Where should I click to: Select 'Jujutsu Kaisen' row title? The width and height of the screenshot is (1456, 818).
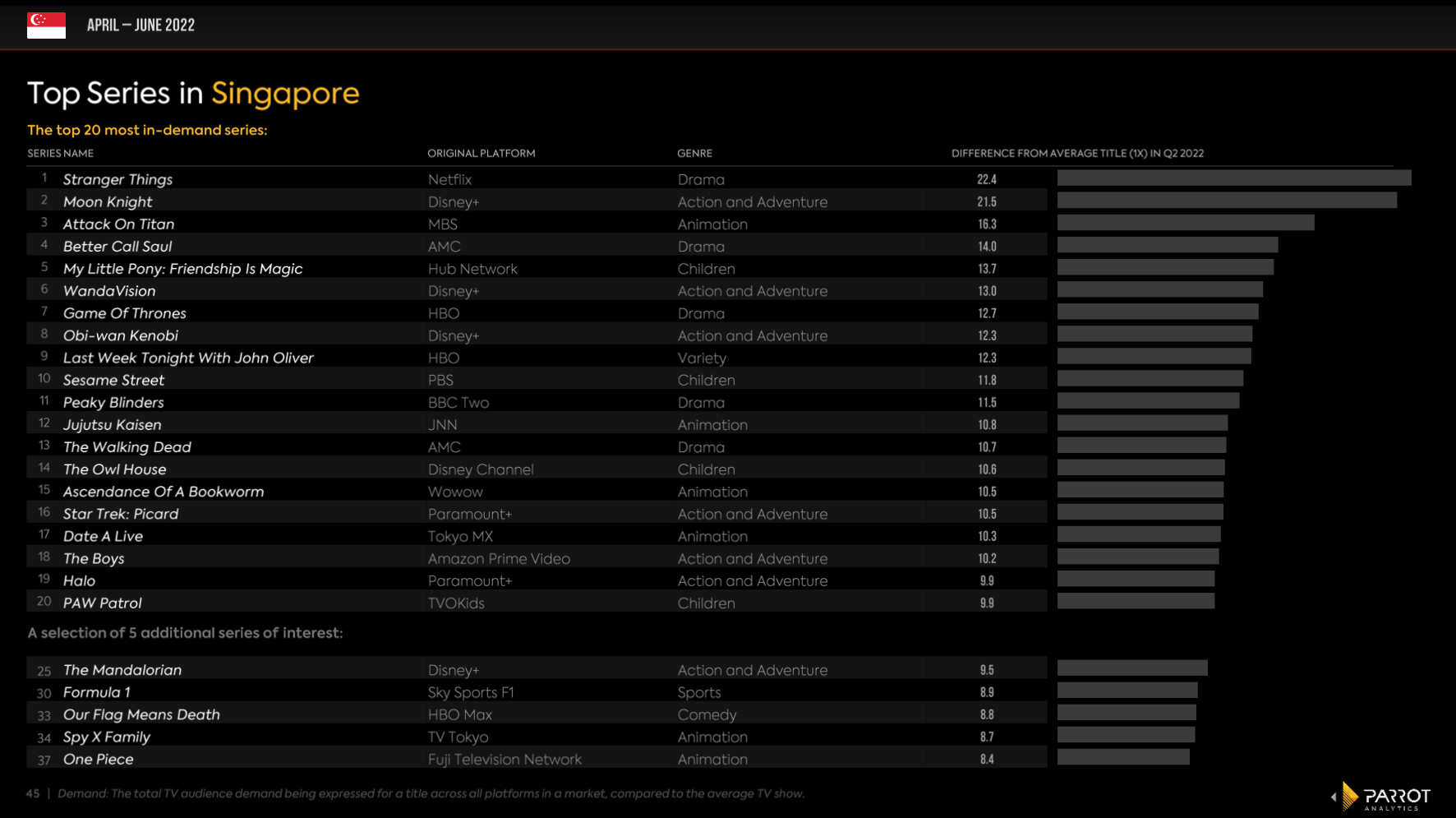pyautogui.click(x=113, y=424)
